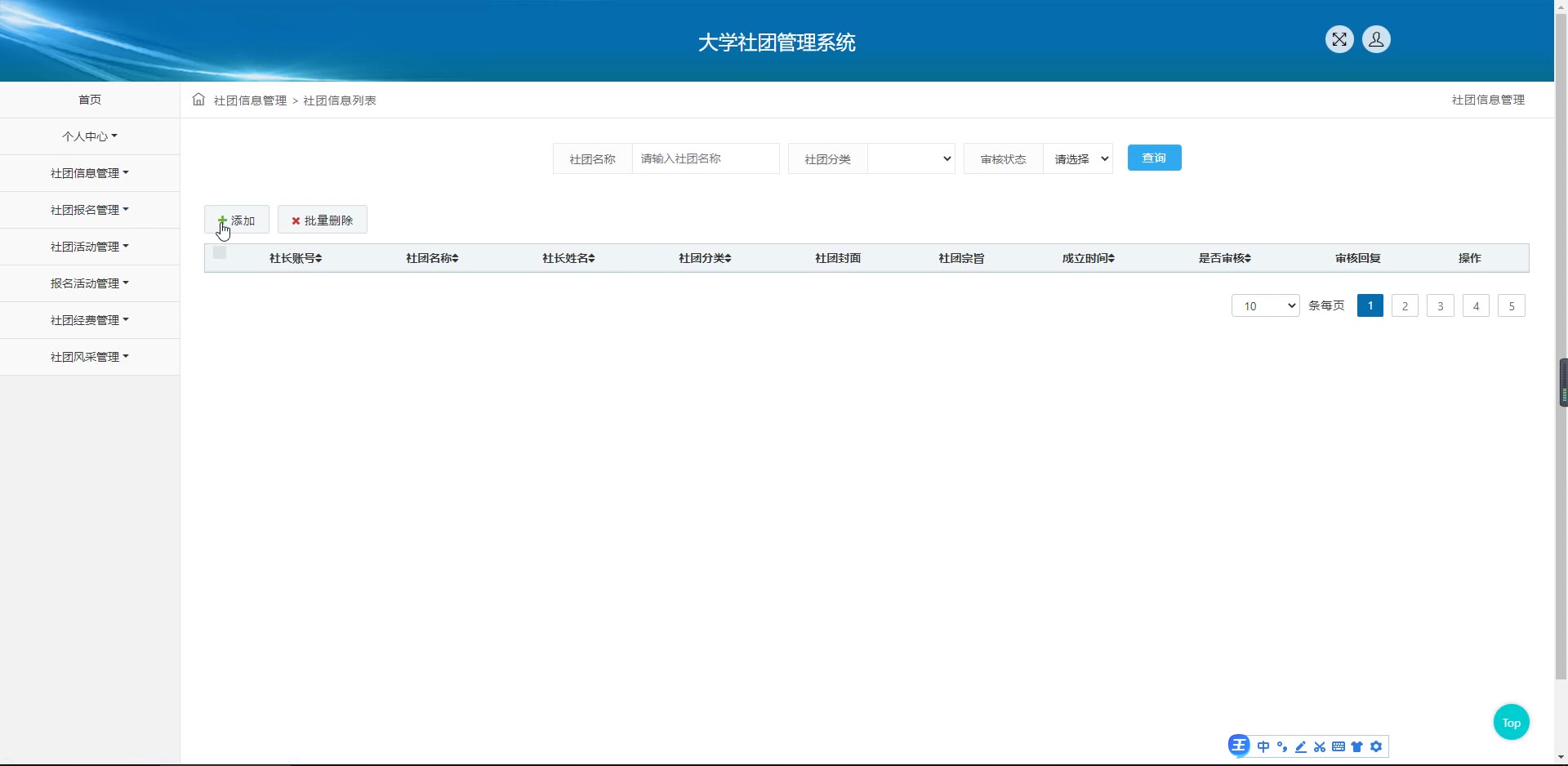
Task: Focus the 社团名称 search input field
Action: click(x=706, y=158)
